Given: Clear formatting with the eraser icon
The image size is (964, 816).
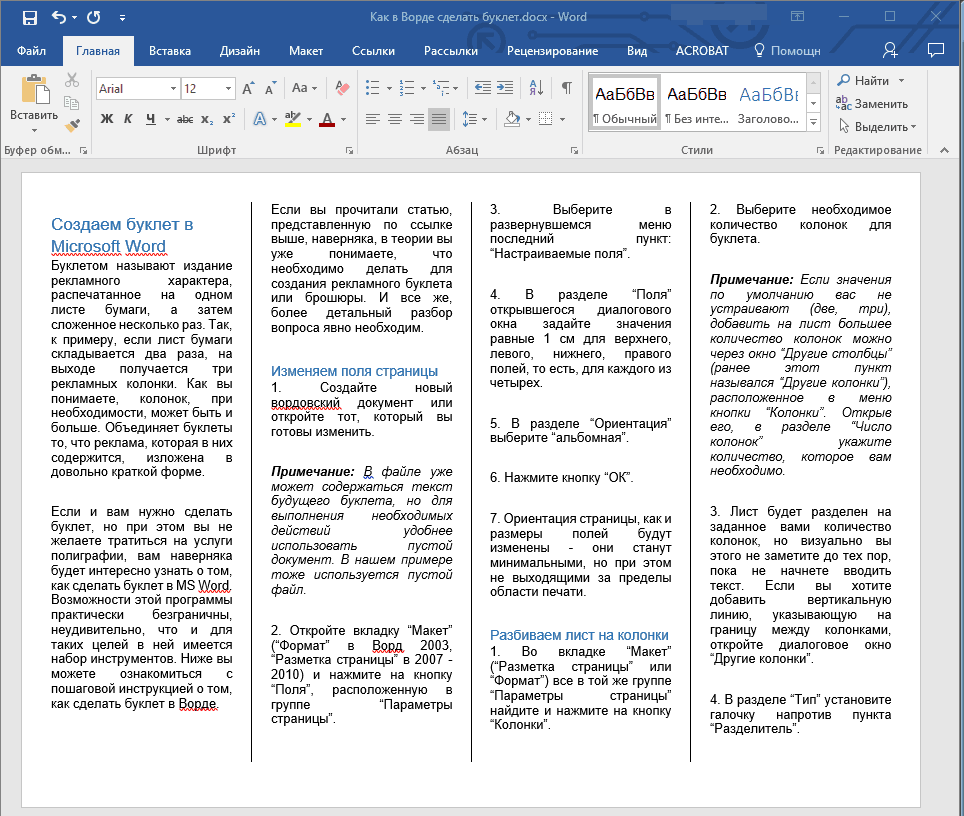Looking at the screenshot, I should click(x=342, y=88).
